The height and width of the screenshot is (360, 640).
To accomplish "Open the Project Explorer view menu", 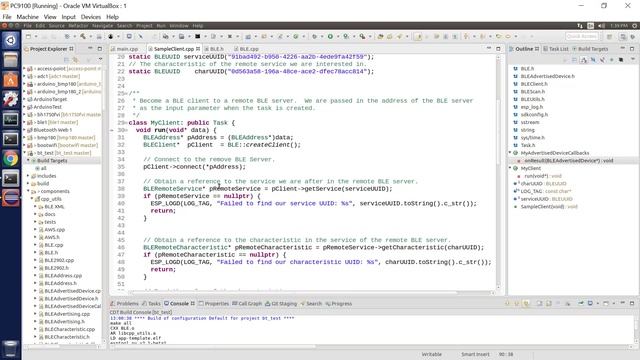I will pos(100,60).
